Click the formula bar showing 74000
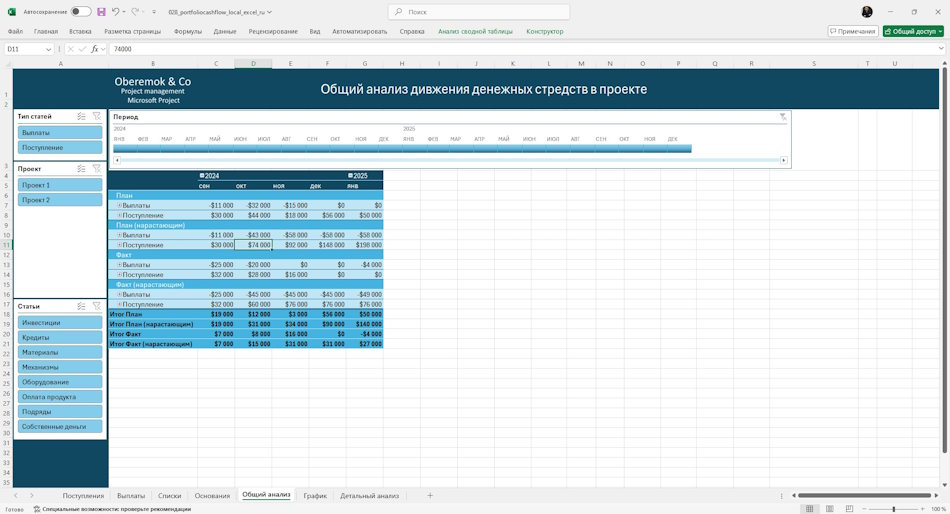This screenshot has width=950, height=514. pyautogui.click(x=521, y=49)
